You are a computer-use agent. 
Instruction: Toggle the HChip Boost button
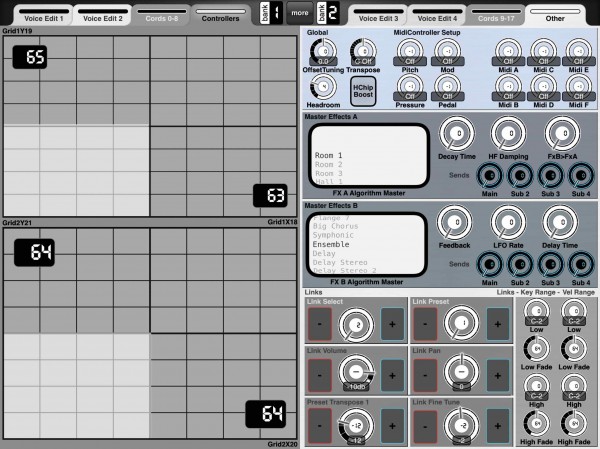tap(363, 91)
